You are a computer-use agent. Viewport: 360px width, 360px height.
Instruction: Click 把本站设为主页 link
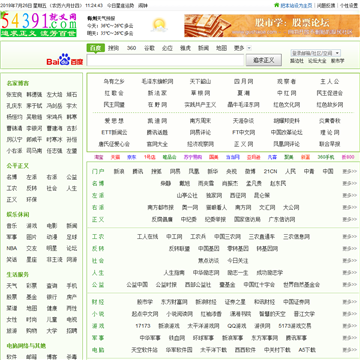(x=296, y=6)
